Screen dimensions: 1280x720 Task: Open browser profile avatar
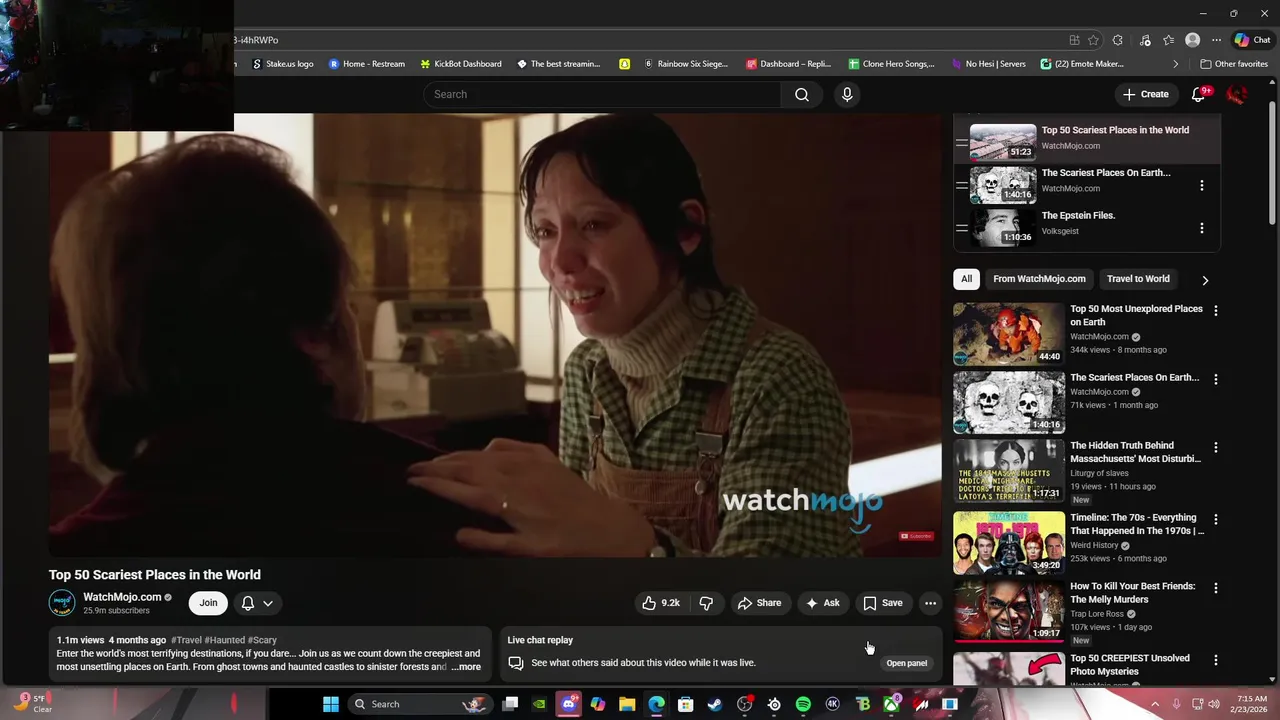click(1192, 40)
